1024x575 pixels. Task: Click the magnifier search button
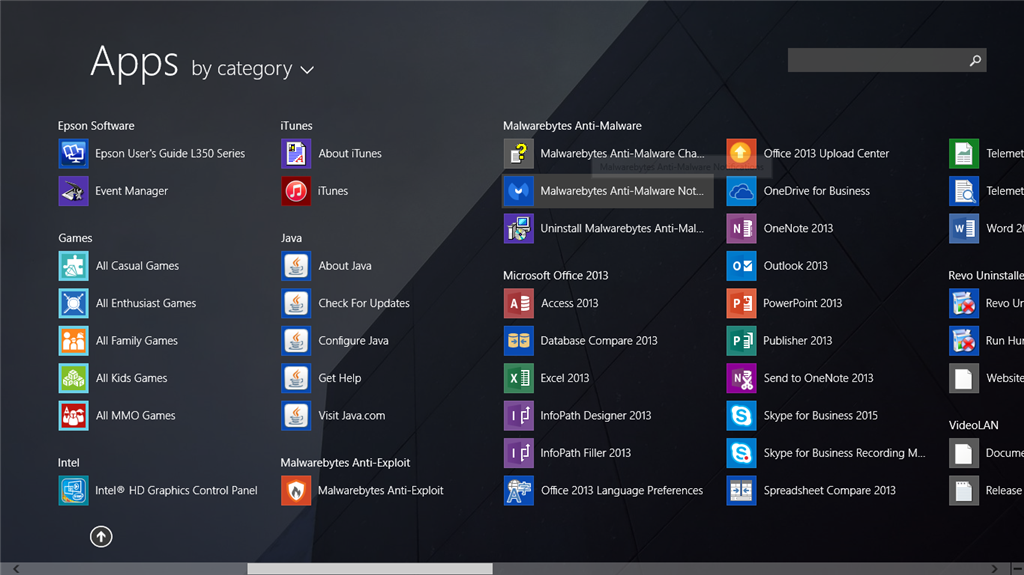click(975, 60)
